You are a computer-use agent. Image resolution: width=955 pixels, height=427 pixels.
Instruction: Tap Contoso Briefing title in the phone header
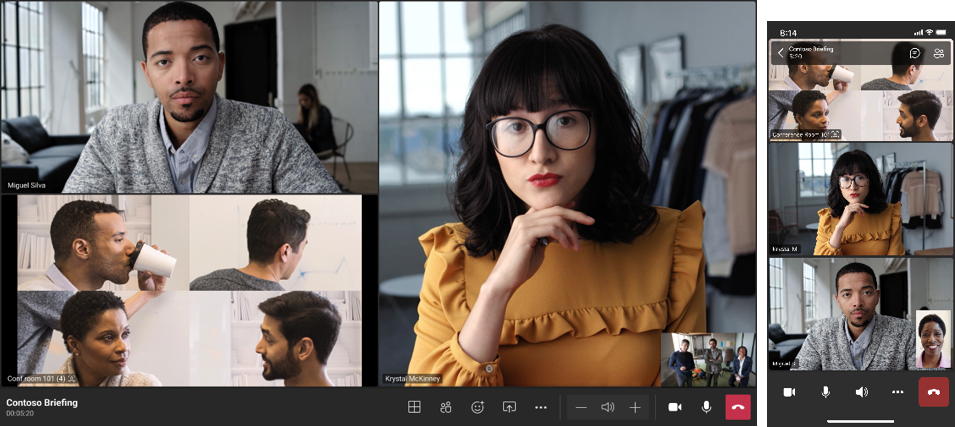pyautogui.click(x=811, y=49)
